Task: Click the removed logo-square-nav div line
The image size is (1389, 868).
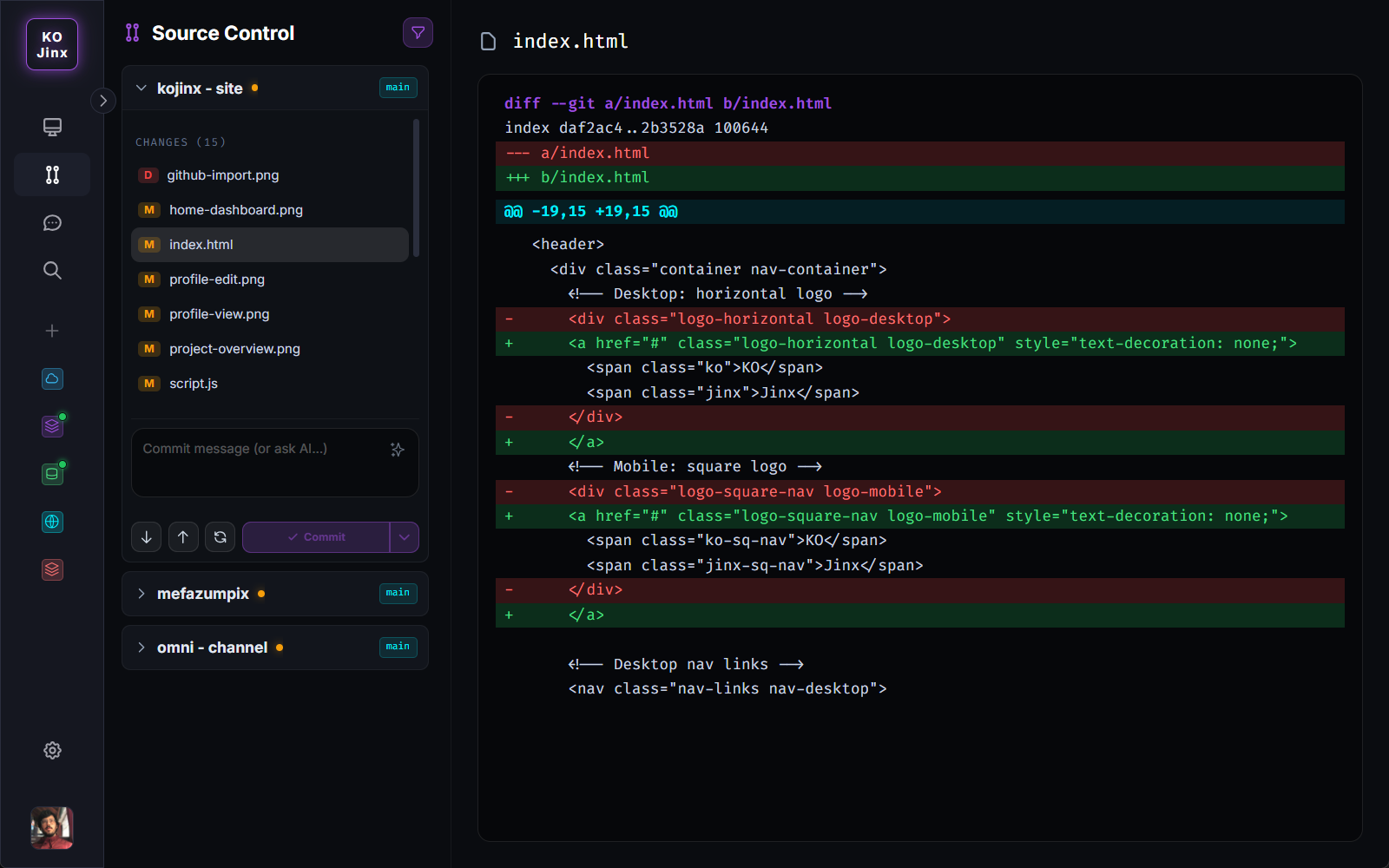Action: coord(920,492)
